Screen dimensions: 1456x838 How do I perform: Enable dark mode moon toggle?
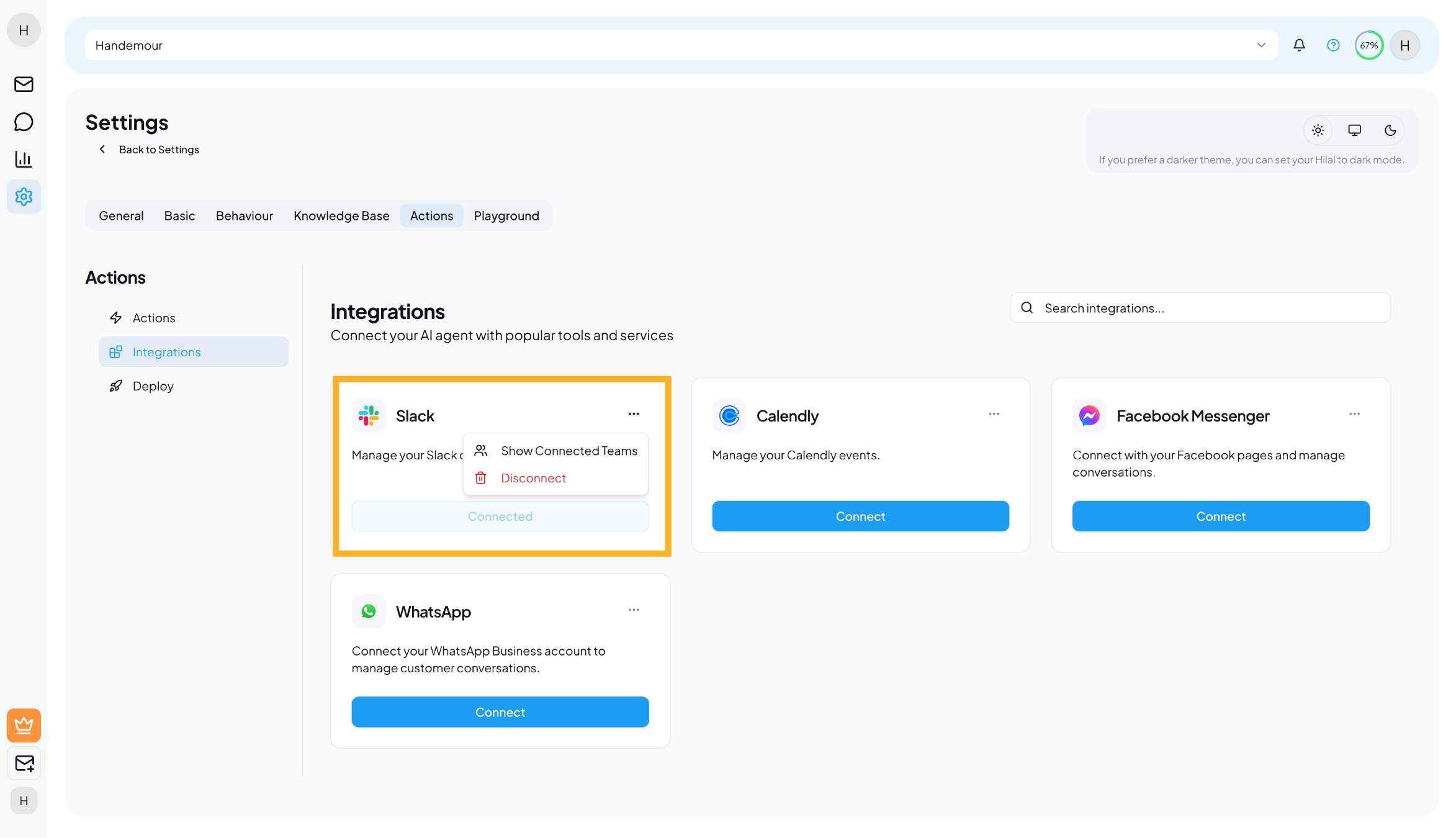tap(1390, 130)
